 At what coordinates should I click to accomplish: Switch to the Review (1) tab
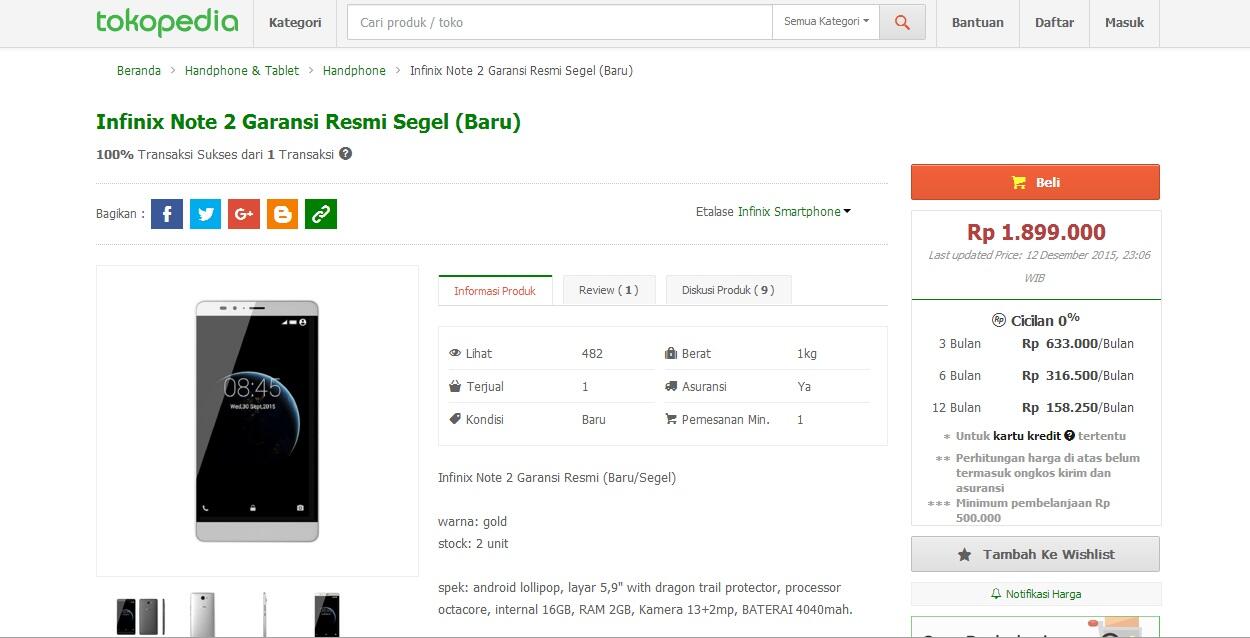tap(609, 290)
